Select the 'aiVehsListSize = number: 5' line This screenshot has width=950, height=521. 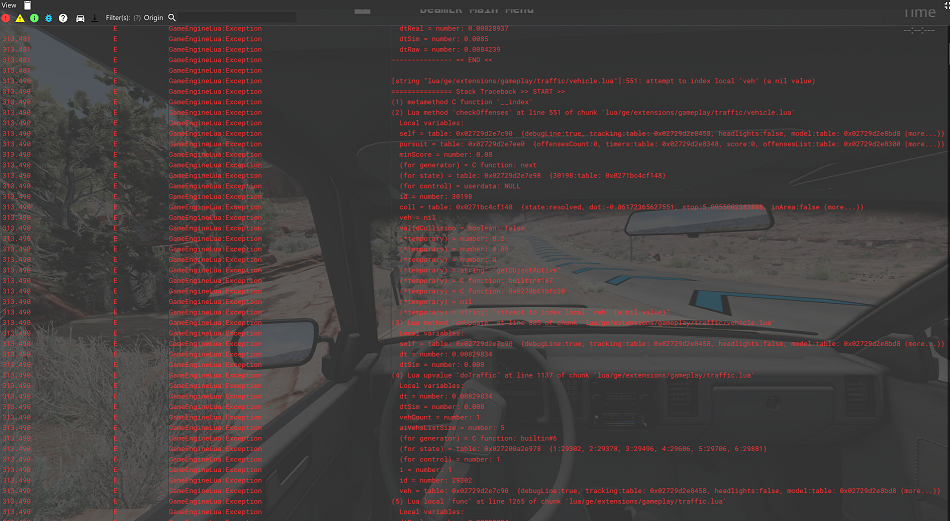click(451, 428)
